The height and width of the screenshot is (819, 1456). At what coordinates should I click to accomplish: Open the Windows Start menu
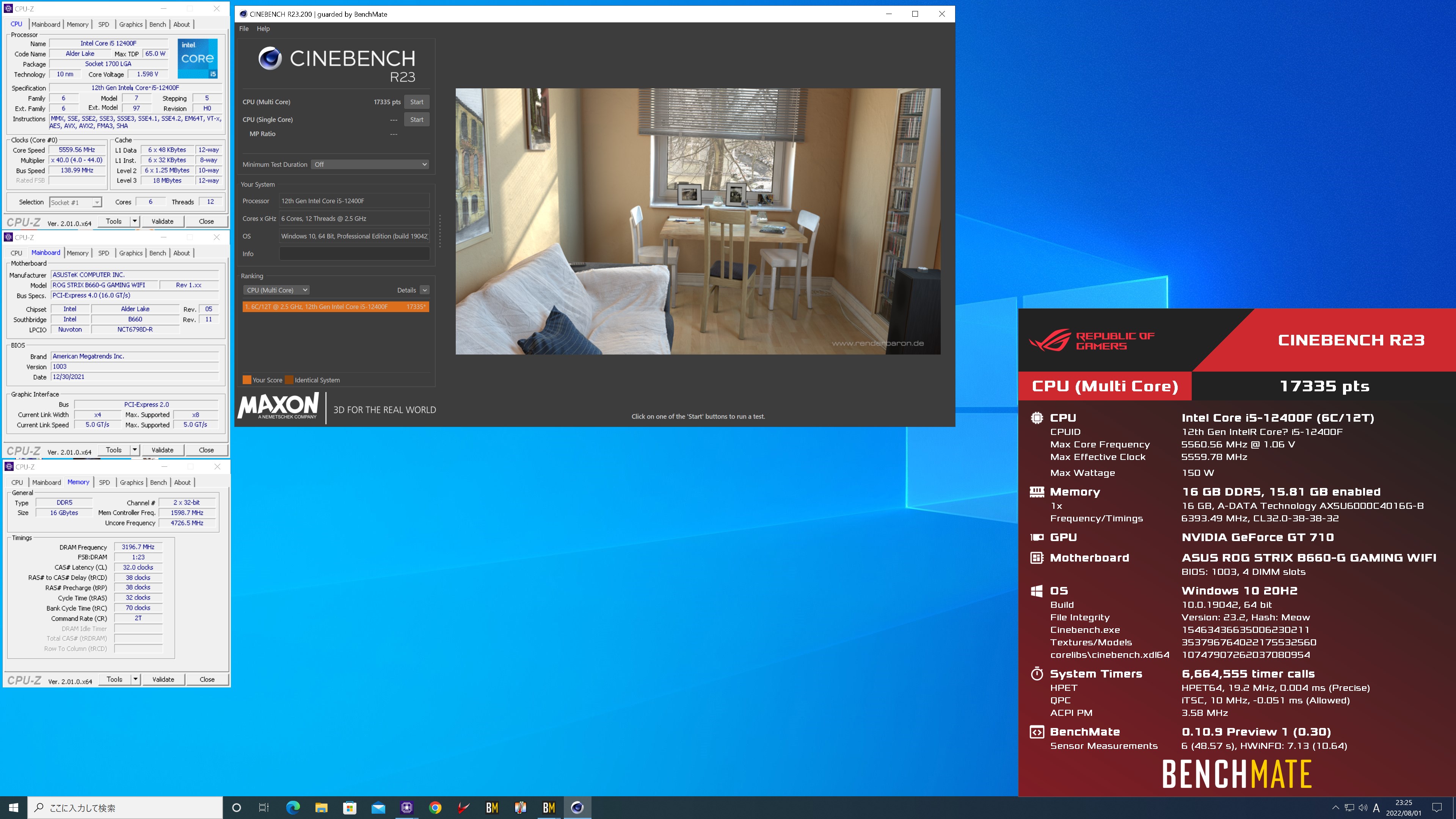(x=14, y=808)
